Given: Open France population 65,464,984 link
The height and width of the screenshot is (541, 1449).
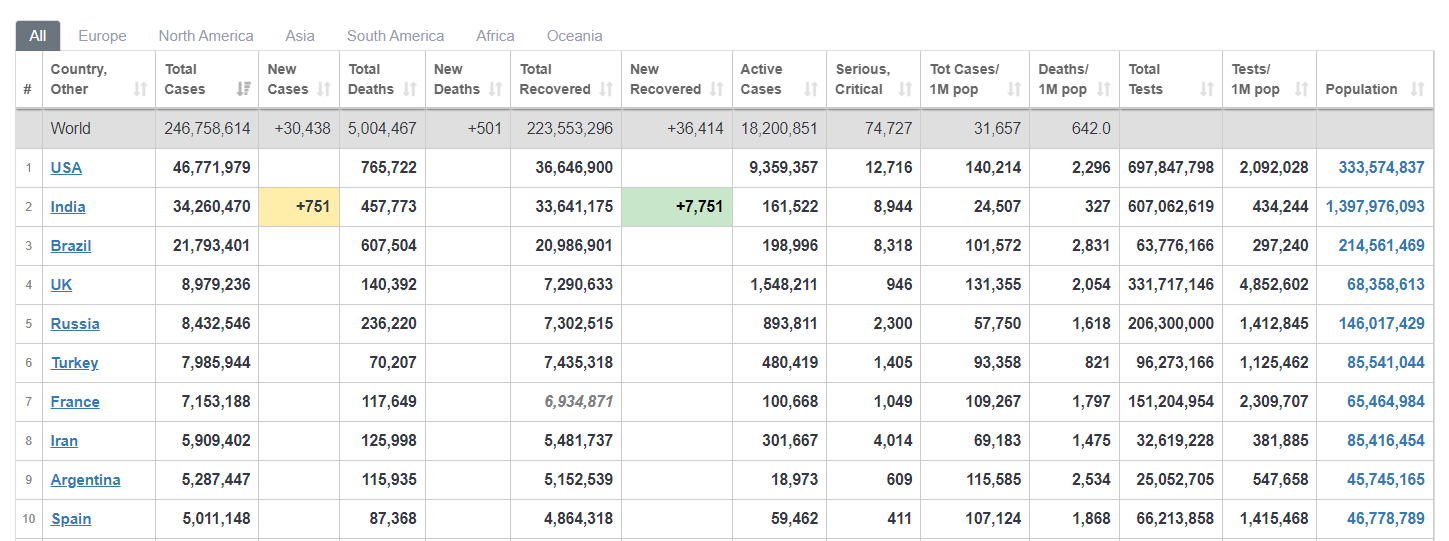Looking at the screenshot, I should tap(1386, 402).
